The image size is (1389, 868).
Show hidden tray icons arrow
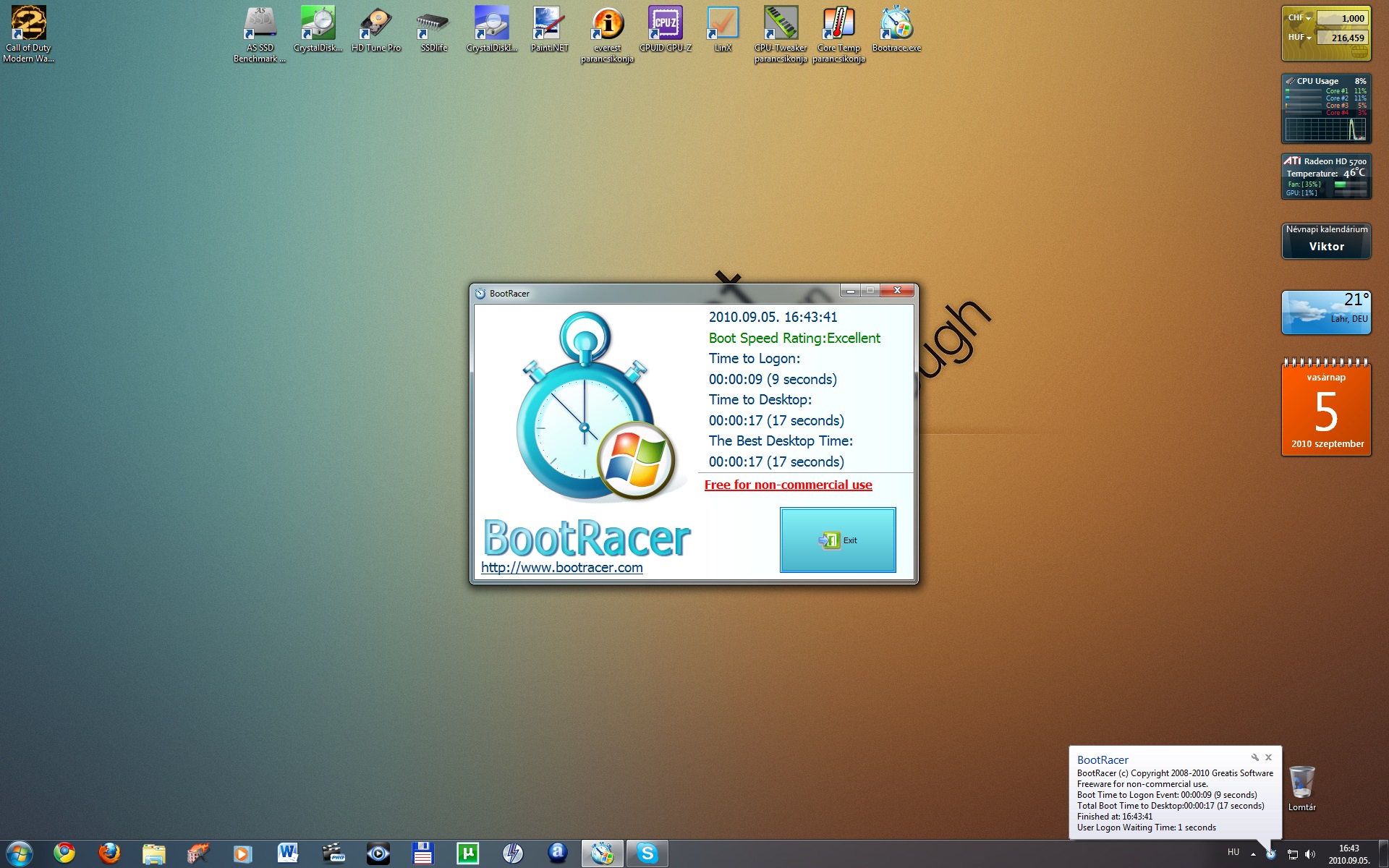pos(1253,854)
